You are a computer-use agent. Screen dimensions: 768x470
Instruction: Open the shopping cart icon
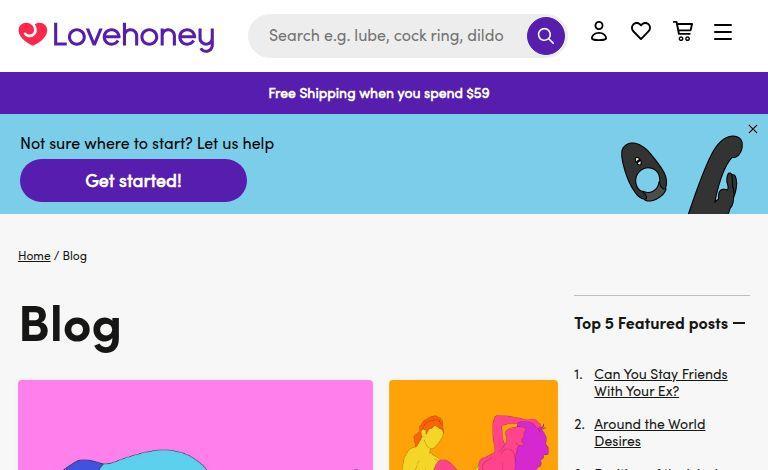(x=683, y=32)
